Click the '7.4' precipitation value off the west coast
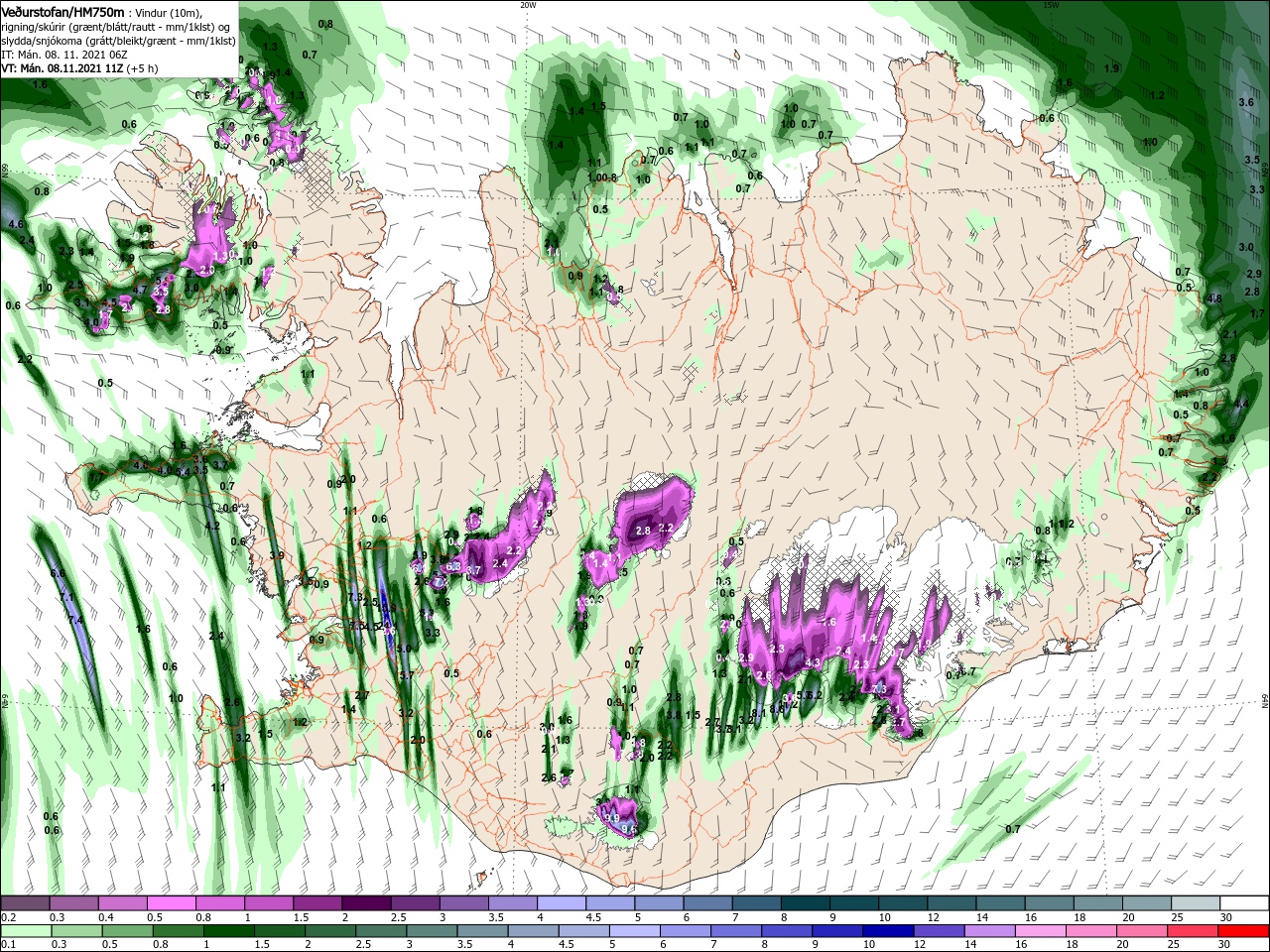The height and width of the screenshot is (952, 1270). pyautogui.click(x=75, y=620)
